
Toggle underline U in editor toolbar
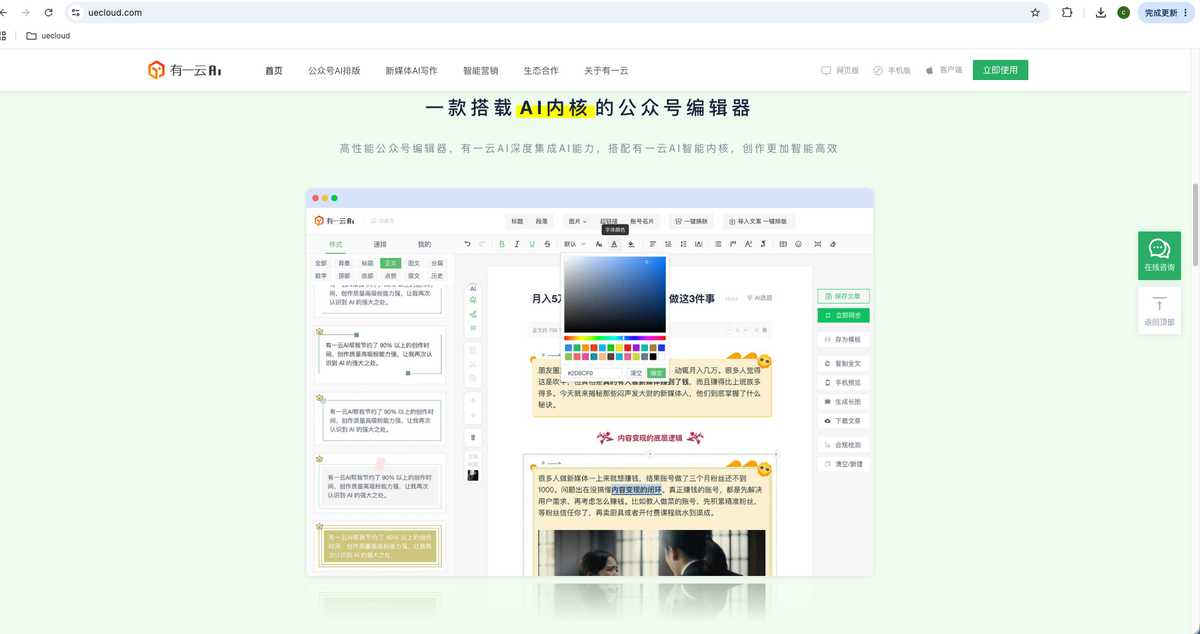pos(532,244)
